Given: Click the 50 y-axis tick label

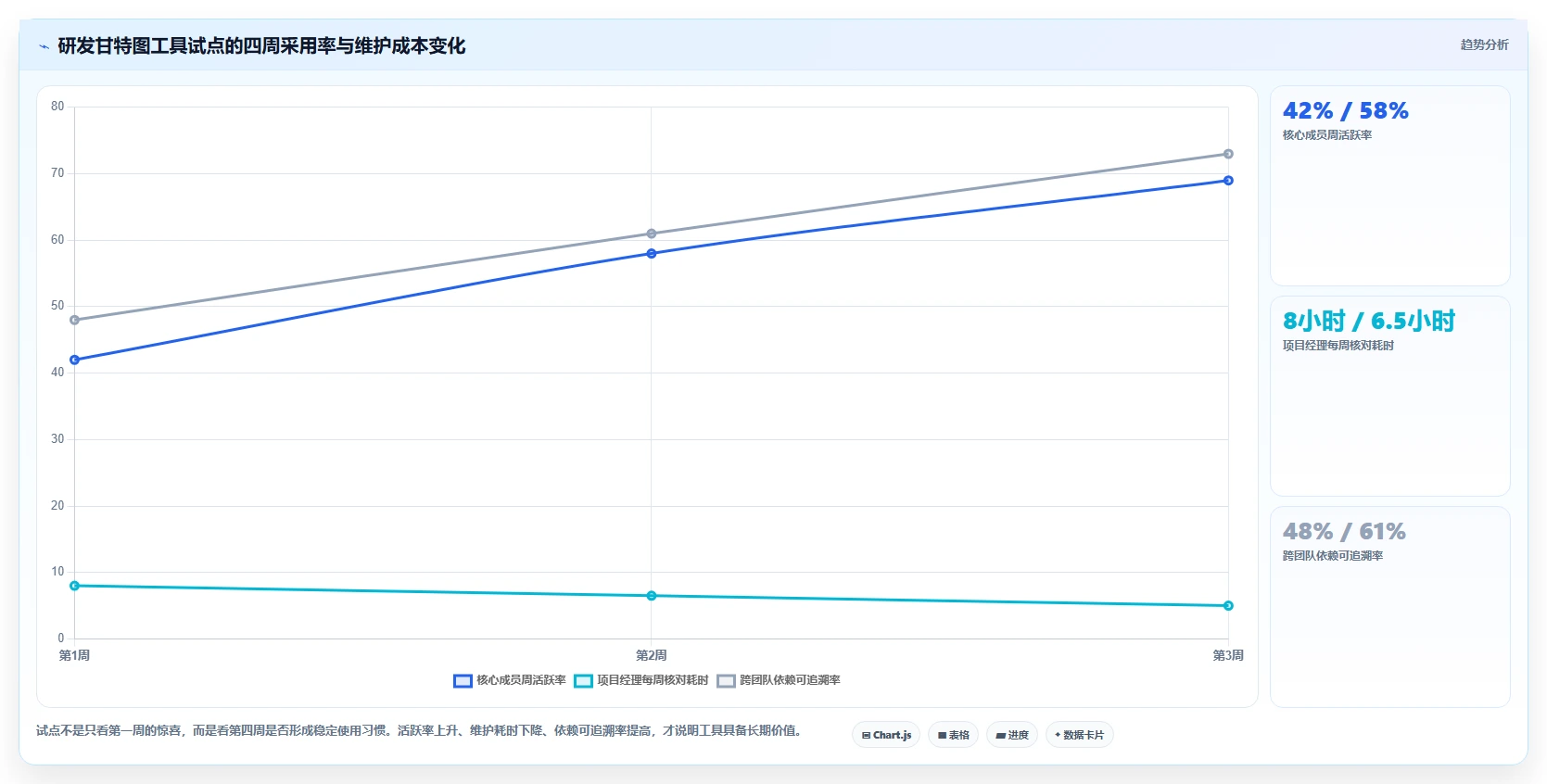Looking at the screenshot, I should tap(57, 306).
